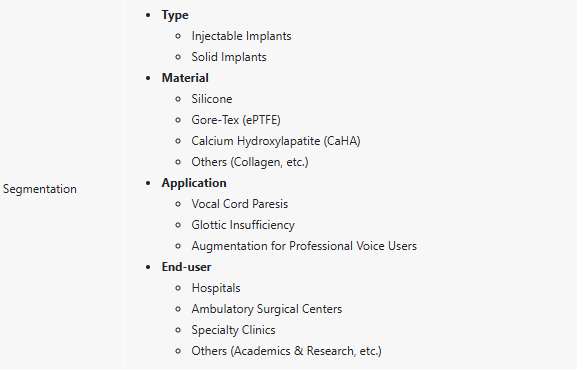Click the Hospitals list item
577x370 pixels.
(216, 288)
